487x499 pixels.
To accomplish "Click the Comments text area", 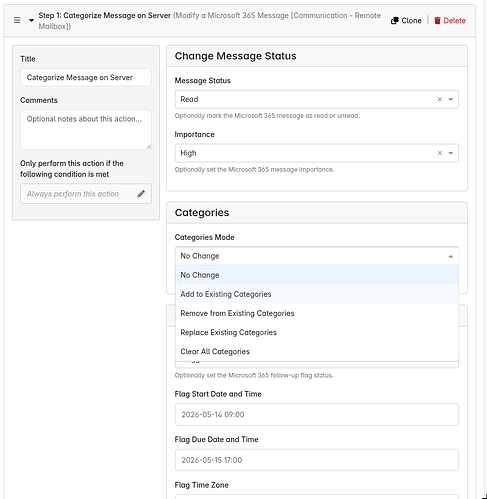I will (x=86, y=129).
